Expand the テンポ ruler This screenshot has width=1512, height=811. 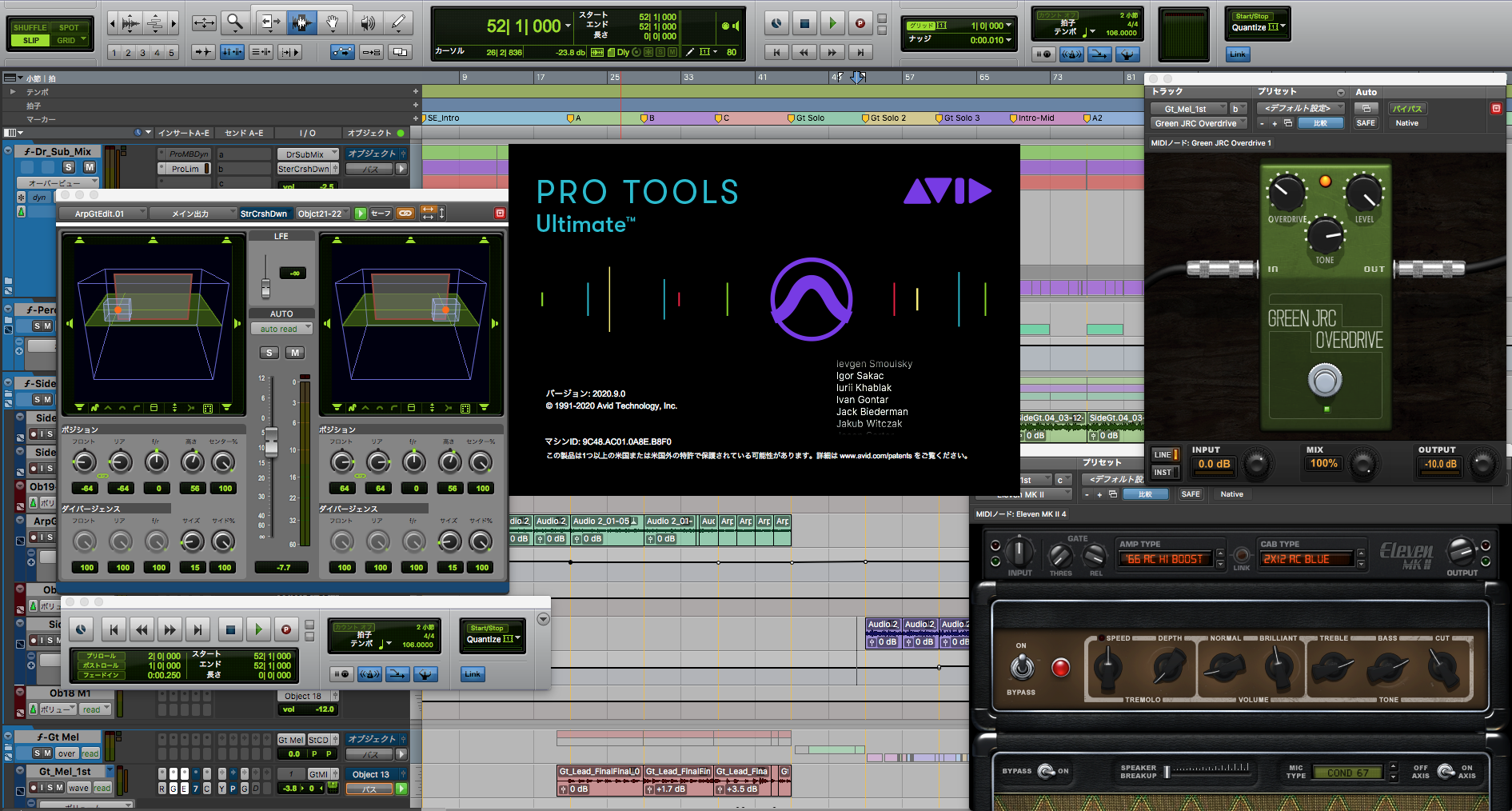(12, 92)
